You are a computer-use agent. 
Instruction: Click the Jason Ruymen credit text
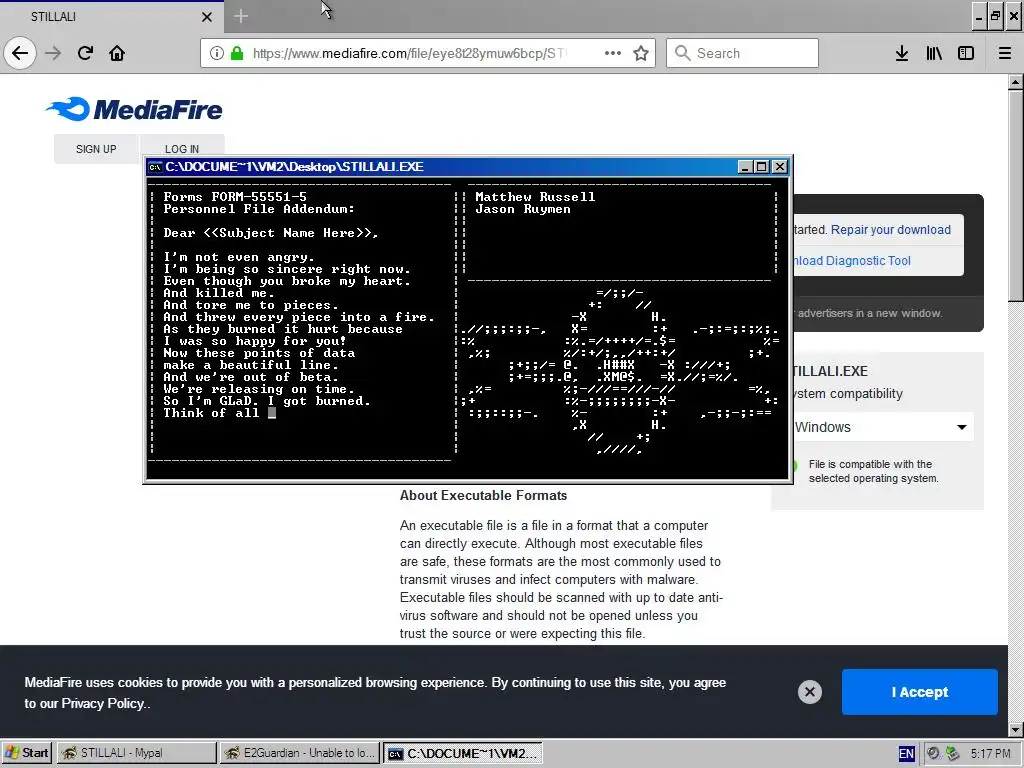523,209
